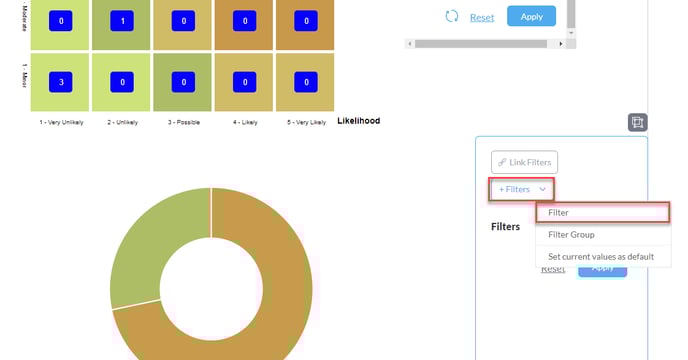The height and width of the screenshot is (360, 688).
Task: Click the vertical scrollbar down arrow
Action: tap(571, 33)
